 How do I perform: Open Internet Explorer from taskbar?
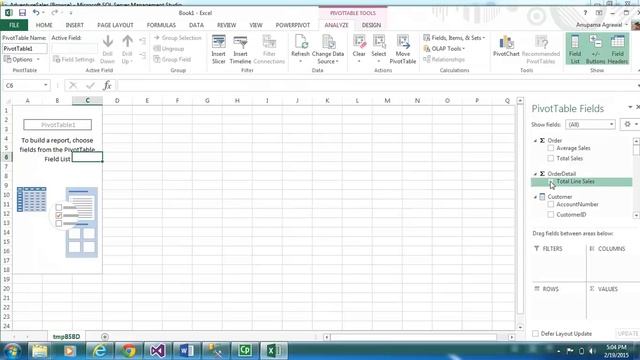pyautogui.click(x=100, y=351)
